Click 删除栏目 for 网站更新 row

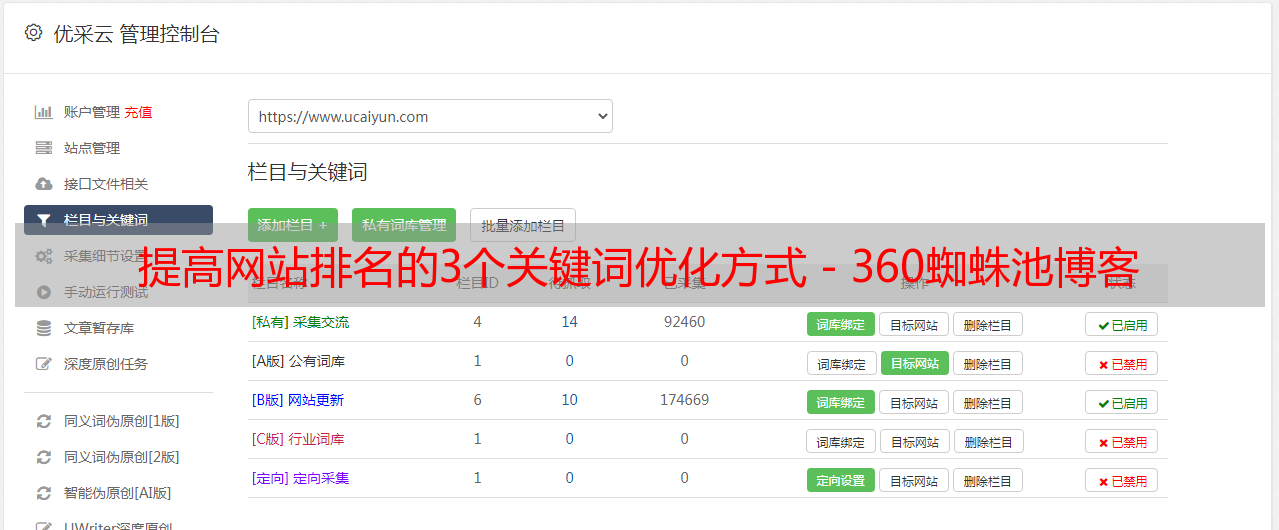tap(988, 402)
